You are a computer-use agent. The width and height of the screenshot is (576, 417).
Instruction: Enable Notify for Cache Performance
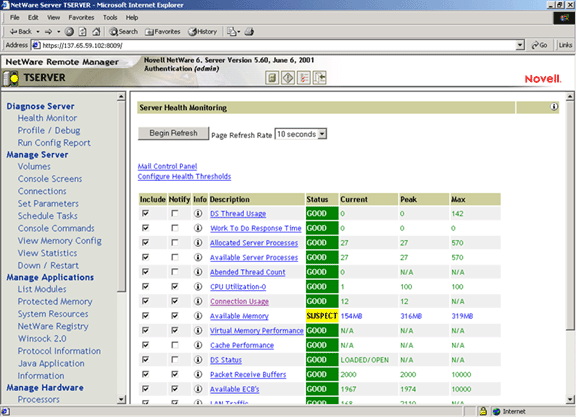tap(175, 345)
